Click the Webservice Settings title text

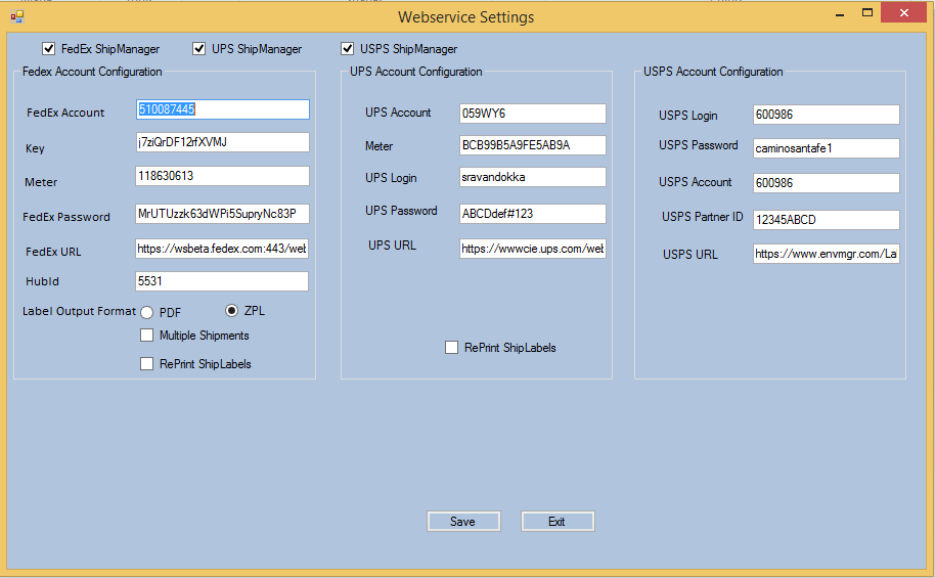pyautogui.click(x=466, y=17)
